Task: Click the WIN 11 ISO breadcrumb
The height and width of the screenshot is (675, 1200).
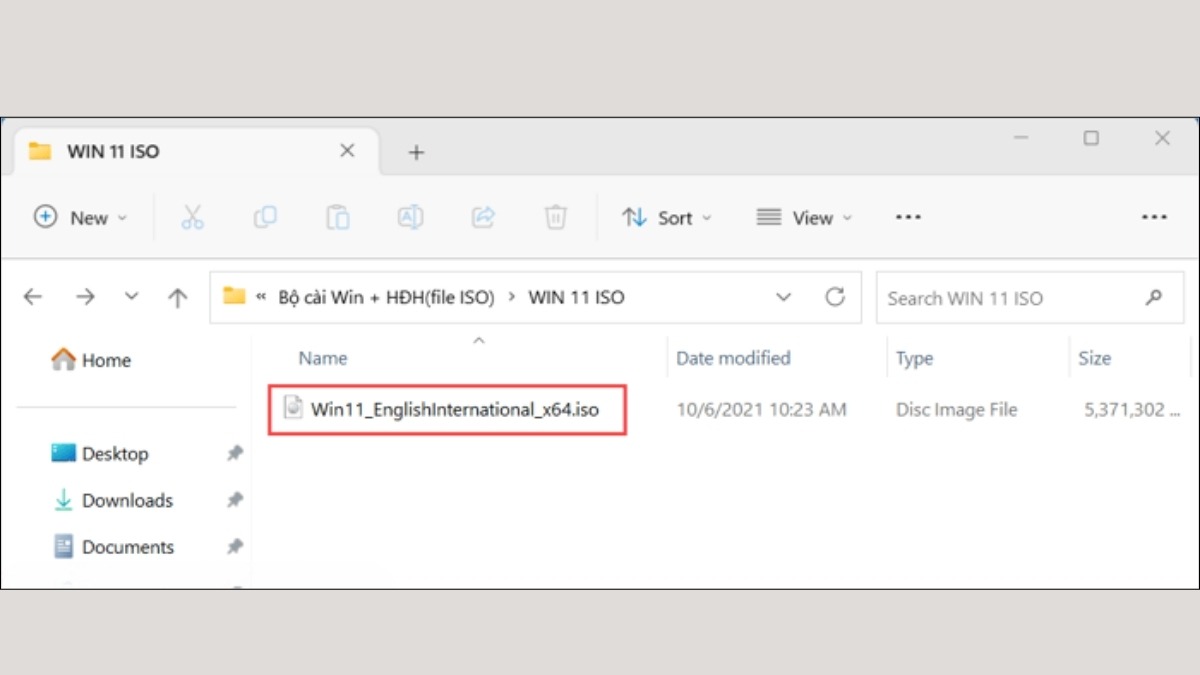Action: (x=576, y=297)
